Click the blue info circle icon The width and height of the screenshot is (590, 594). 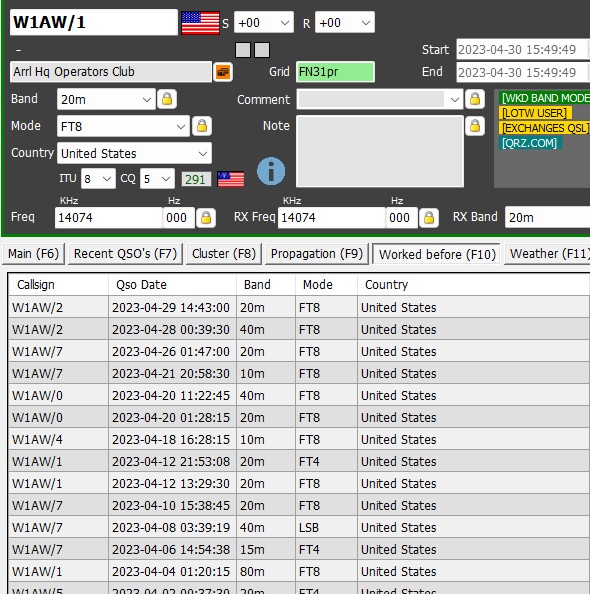pyautogui.click(x=271, y=171)
